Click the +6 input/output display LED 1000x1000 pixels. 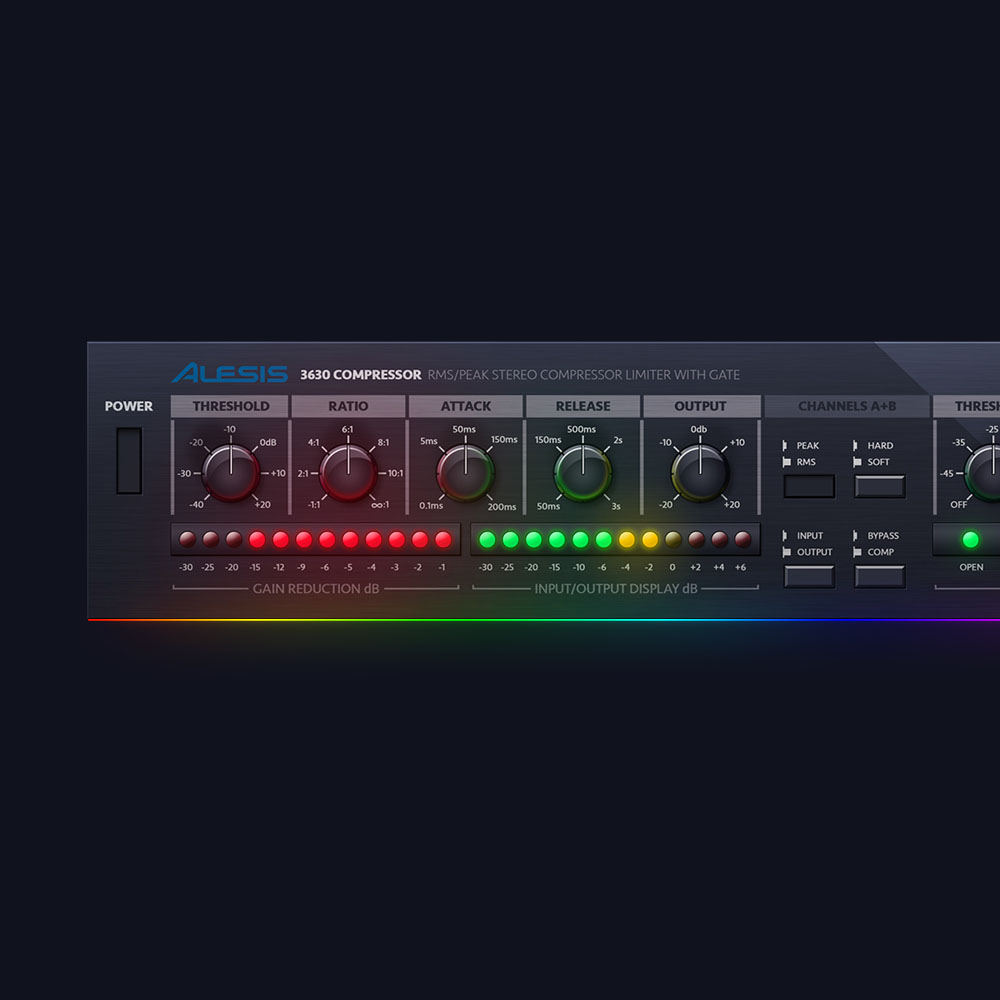[x=742, y=540]
